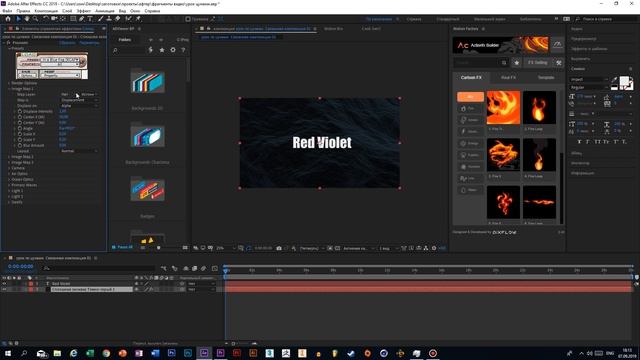Select the Eraser tool

tap(118, 19)
